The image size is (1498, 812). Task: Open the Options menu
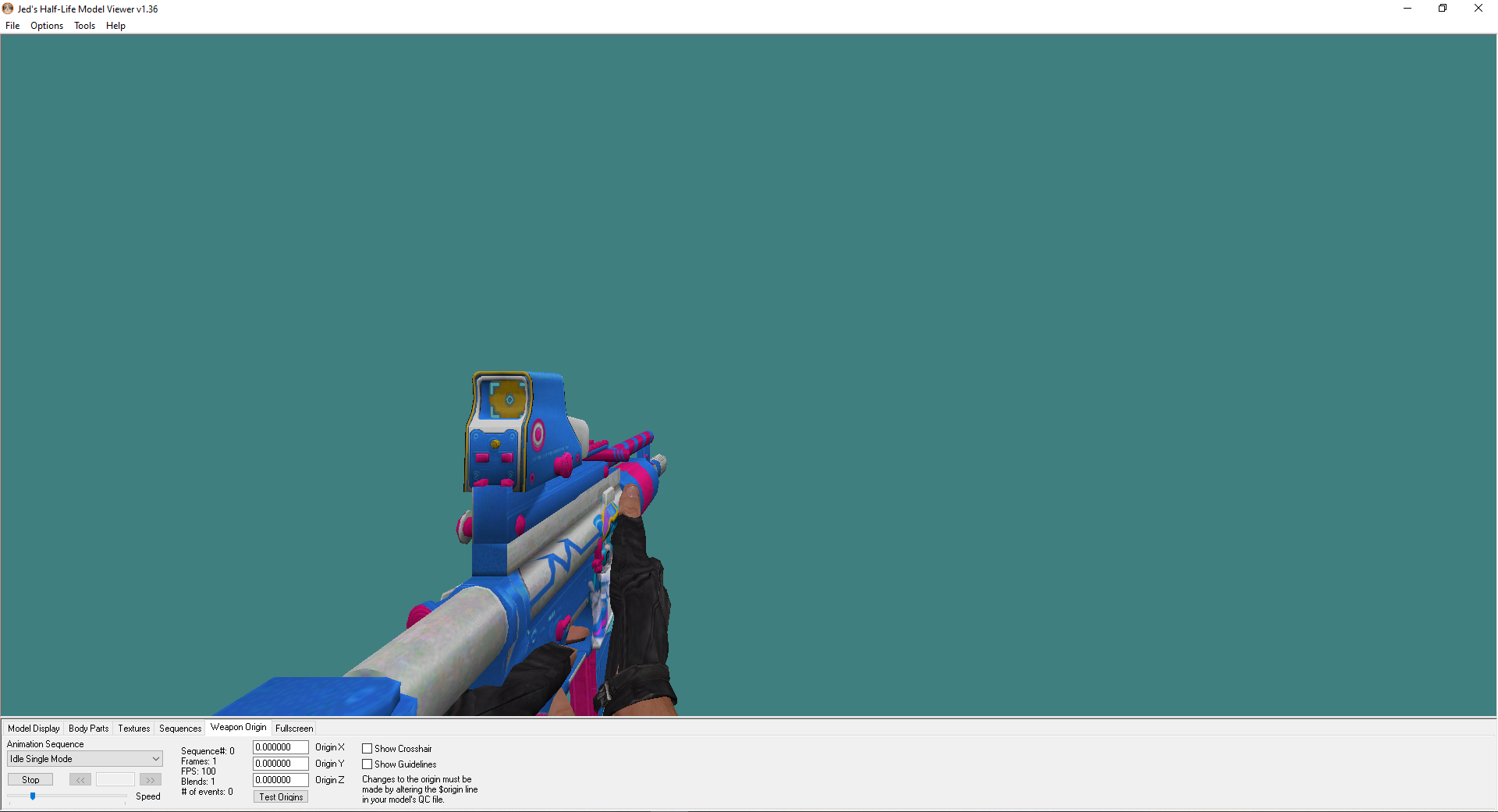pyautogui.click(x=47, y=26)
